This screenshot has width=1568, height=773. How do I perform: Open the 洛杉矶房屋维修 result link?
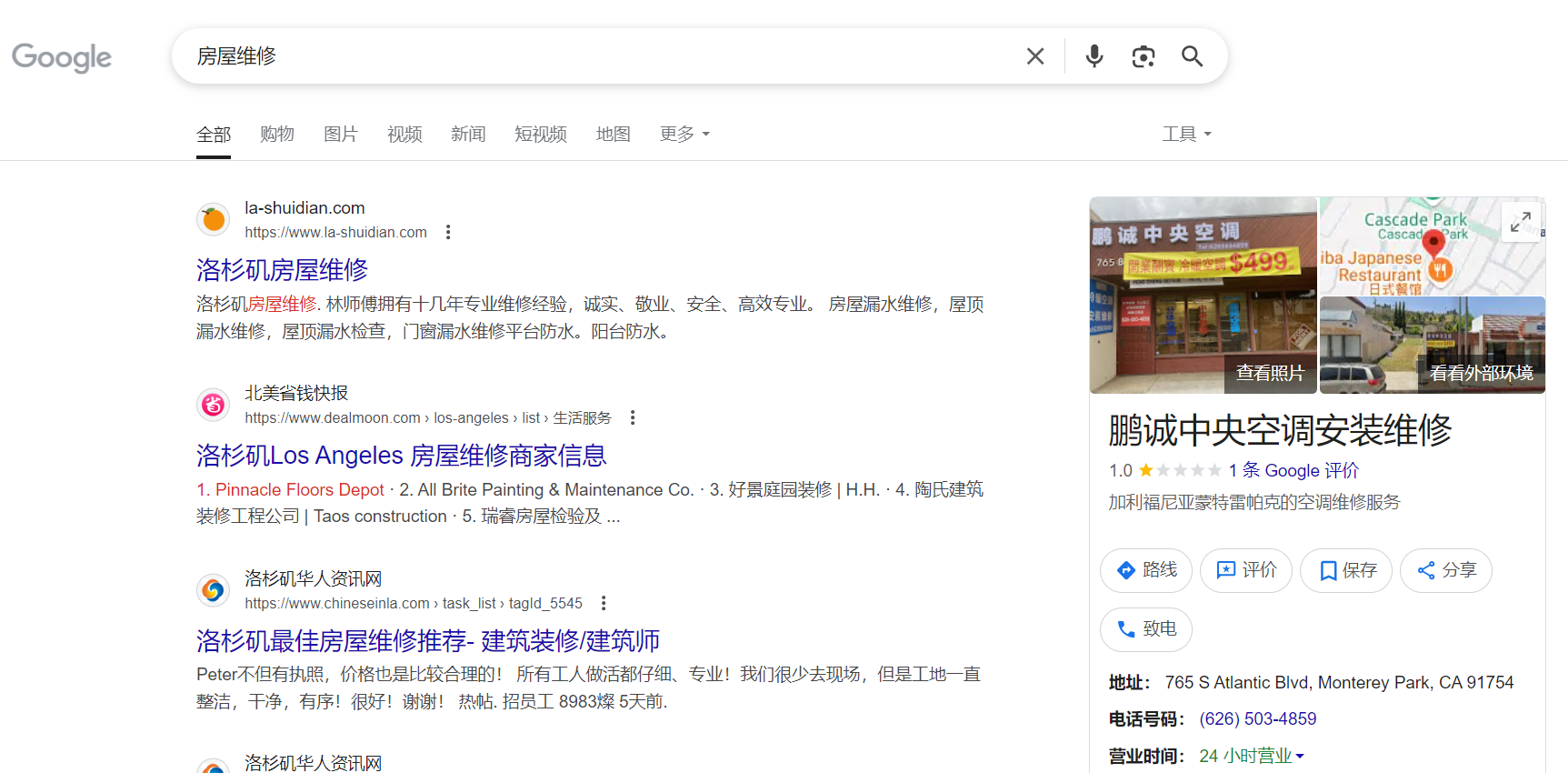click(282, 270)
